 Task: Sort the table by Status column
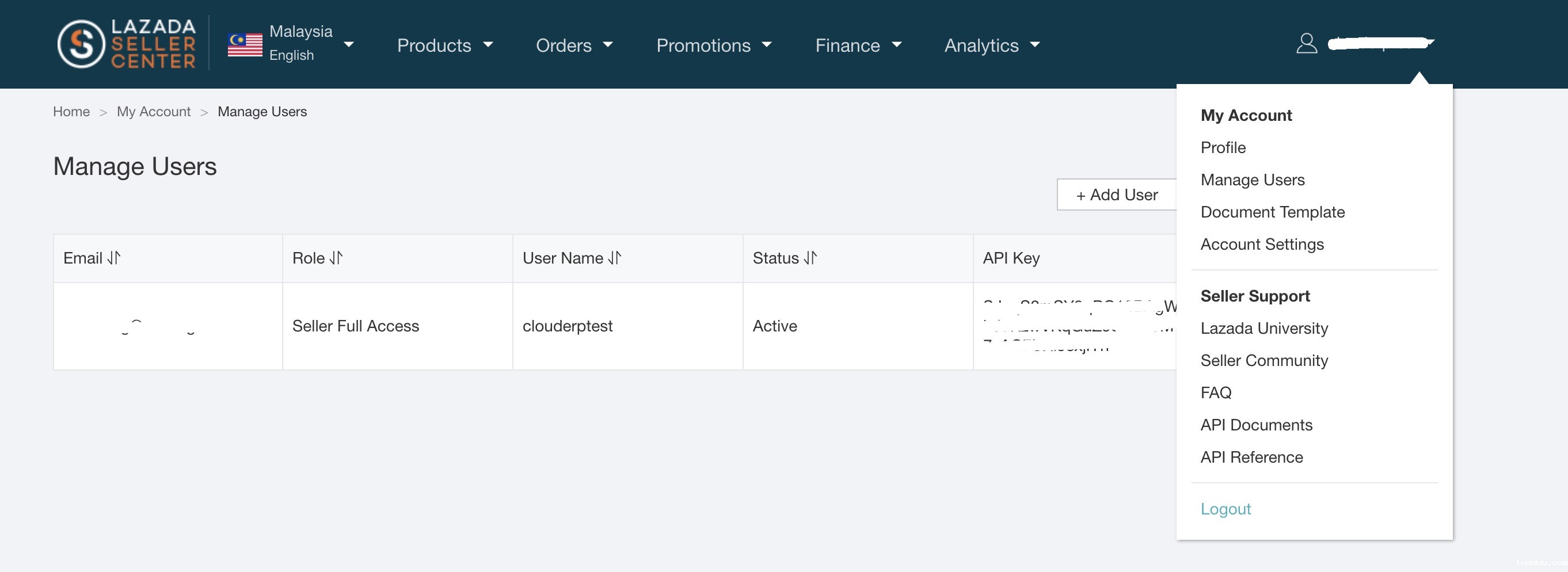click(x=809, y=258)
